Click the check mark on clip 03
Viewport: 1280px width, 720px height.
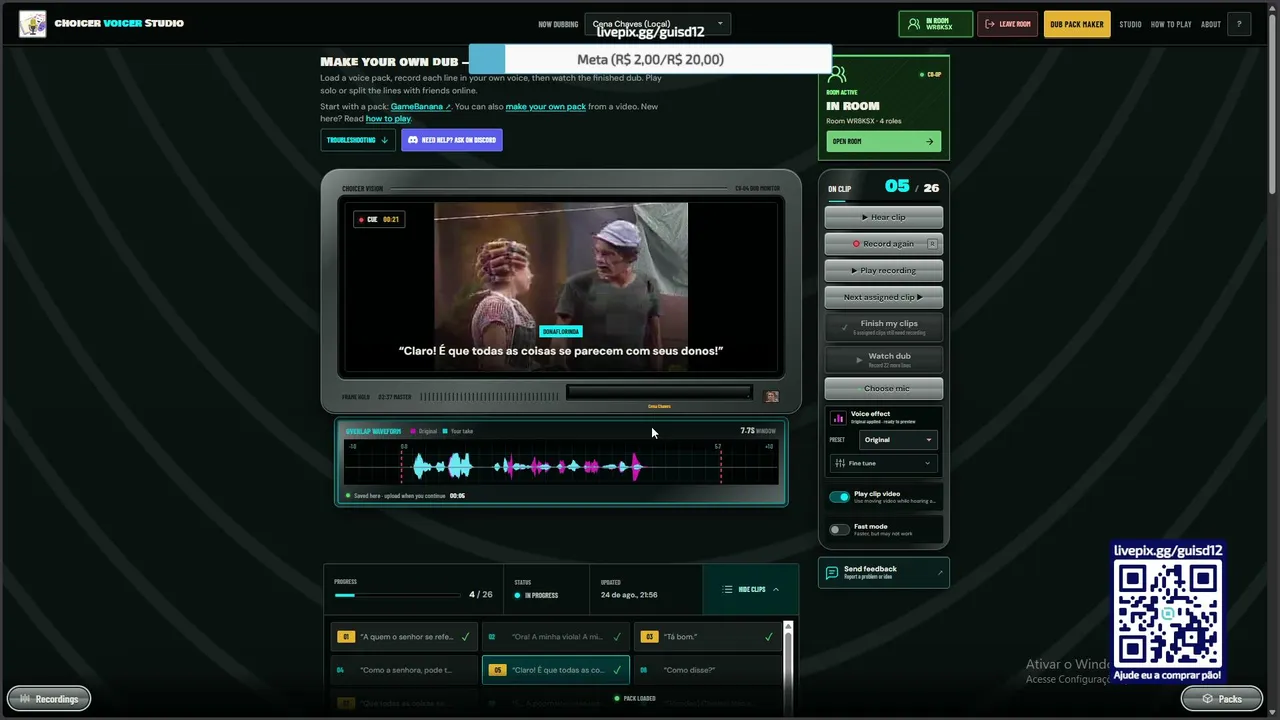(x=769, y=637)
